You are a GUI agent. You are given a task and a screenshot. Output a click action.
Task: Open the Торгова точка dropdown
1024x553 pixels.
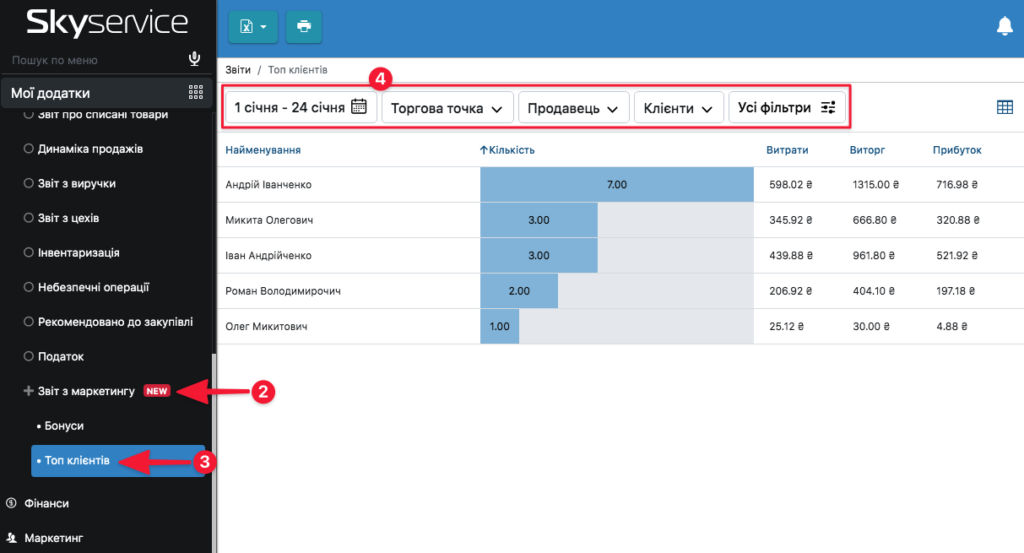[447, 108]
